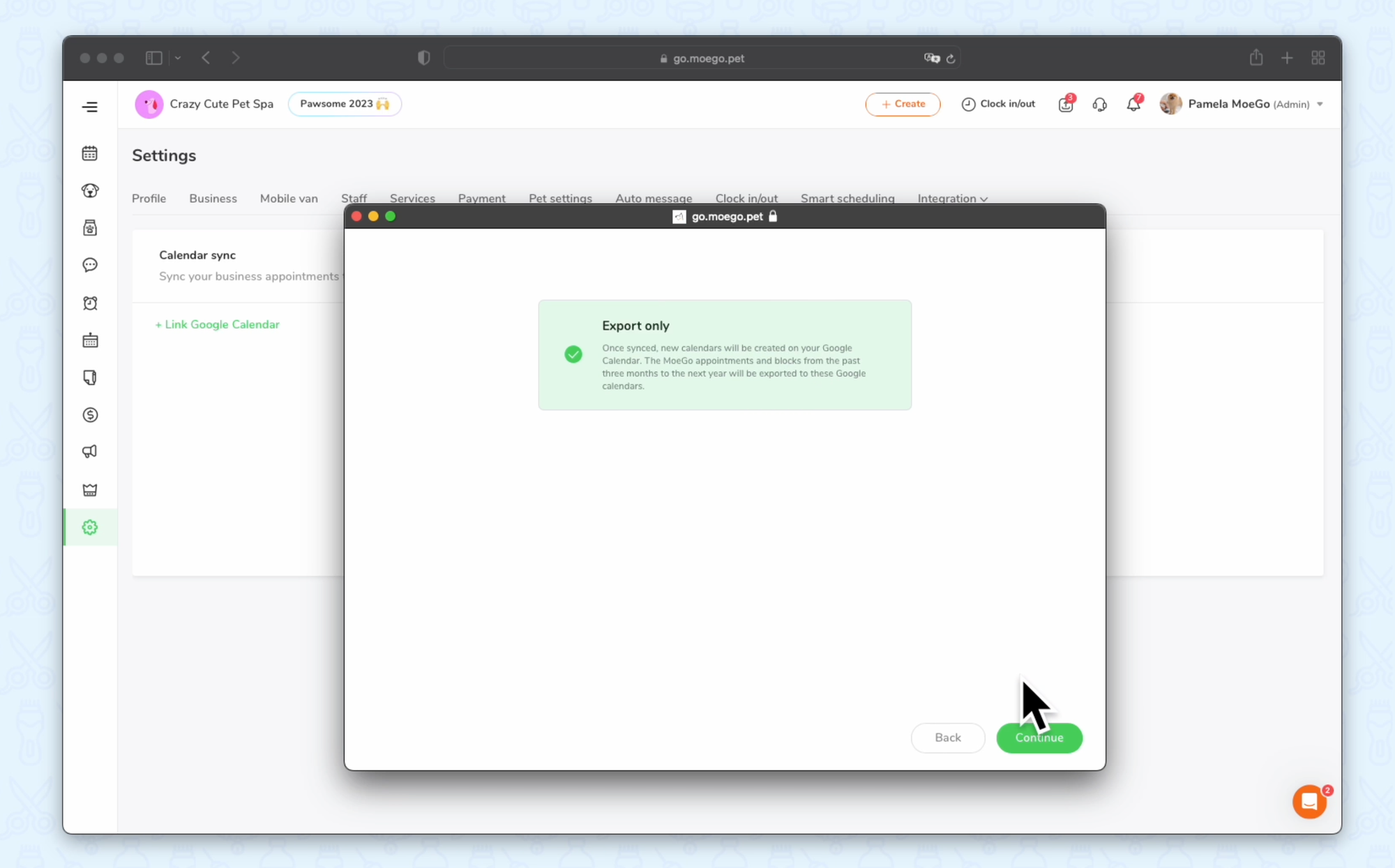Image resolution: width=1395 pixels, height=868 pixels.
Task: Expand the Integration dropdown tab
Action: (x=952, y=199)
